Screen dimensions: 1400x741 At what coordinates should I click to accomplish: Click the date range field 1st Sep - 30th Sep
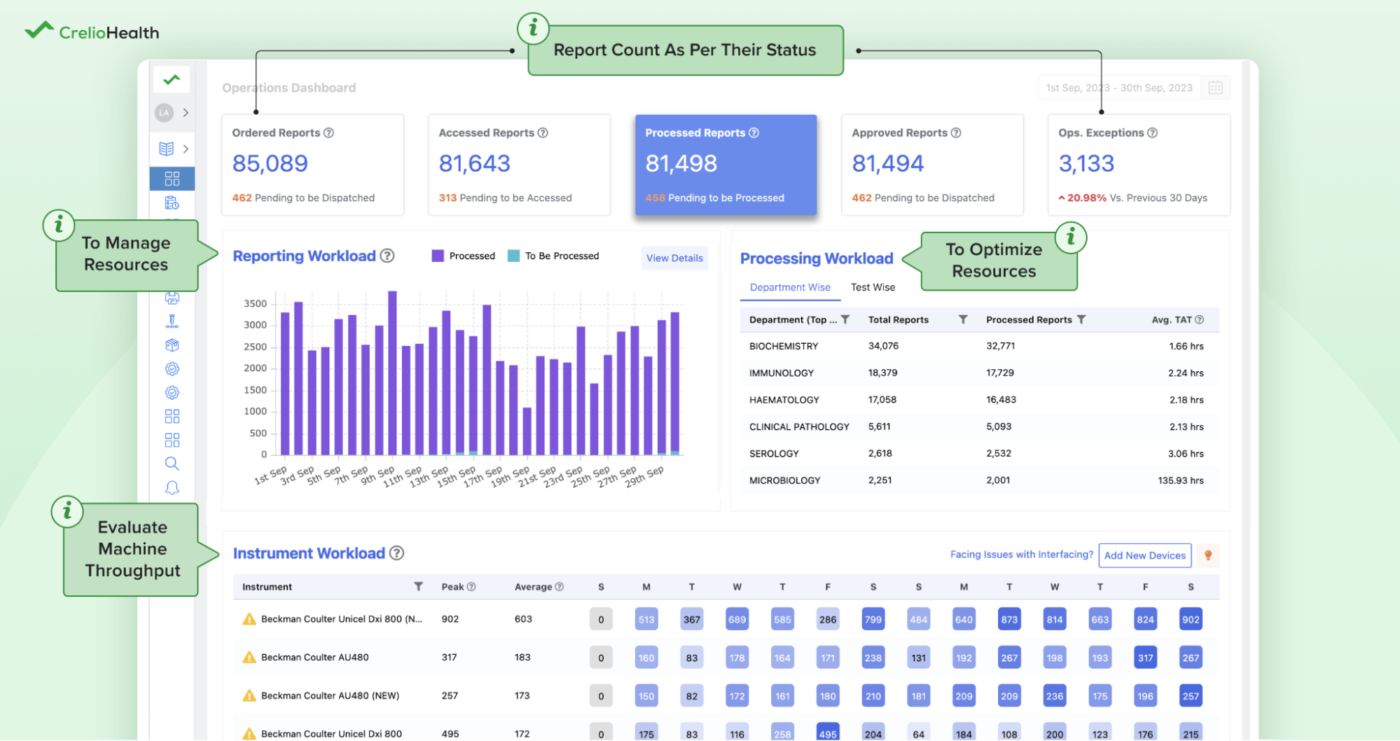pos(1119,88)
